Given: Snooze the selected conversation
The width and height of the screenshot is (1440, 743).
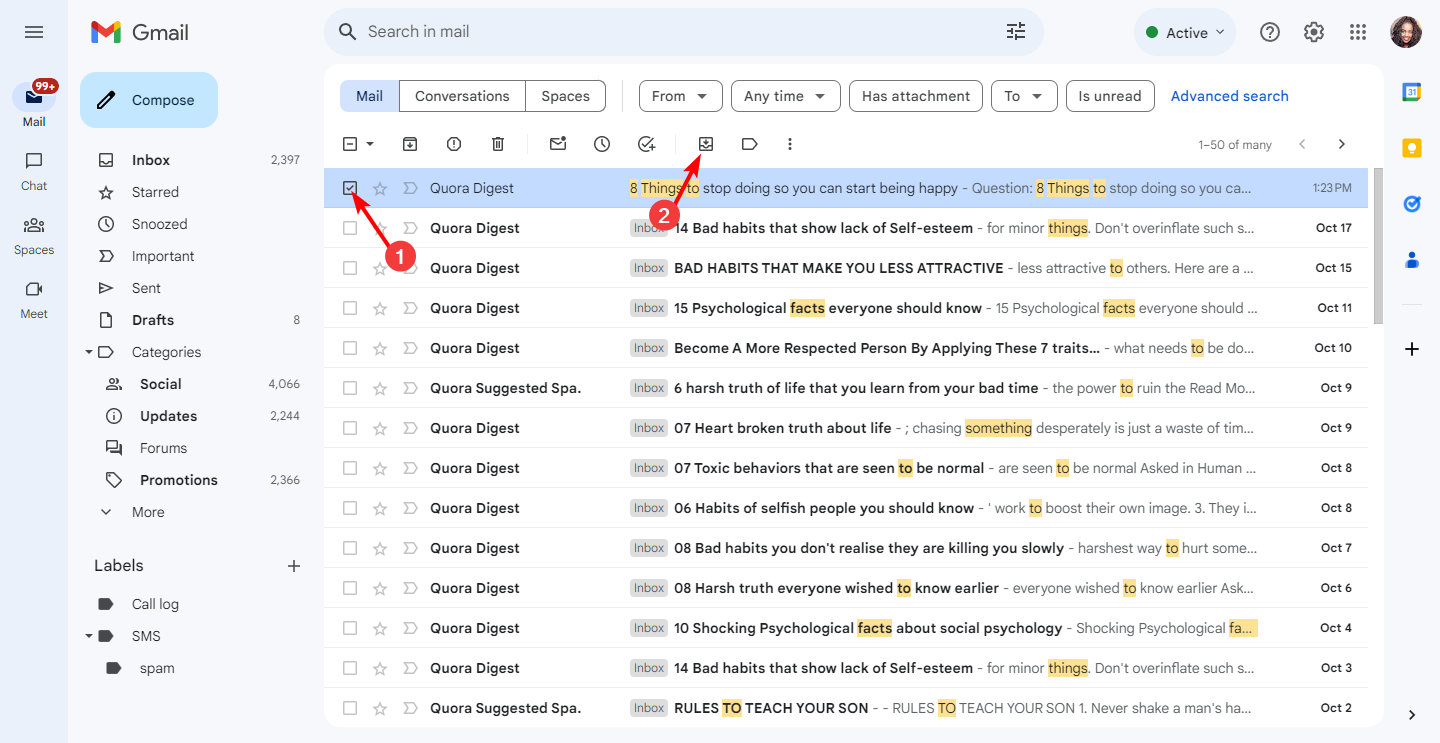Looking at the screenshot, I should (x=602, y=144).
